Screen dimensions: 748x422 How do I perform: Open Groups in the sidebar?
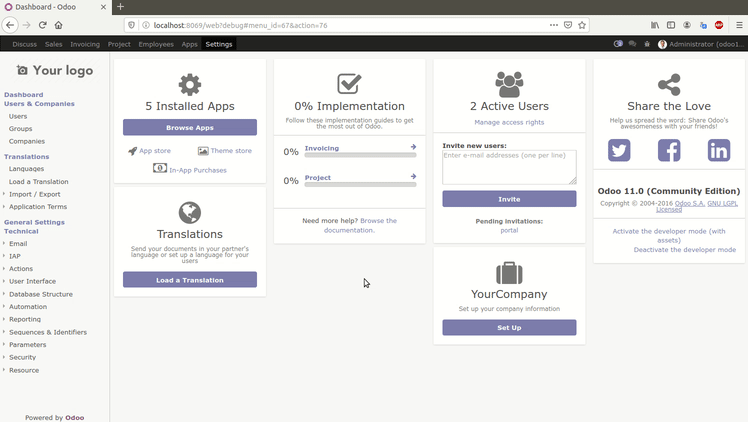coord(21,129)
